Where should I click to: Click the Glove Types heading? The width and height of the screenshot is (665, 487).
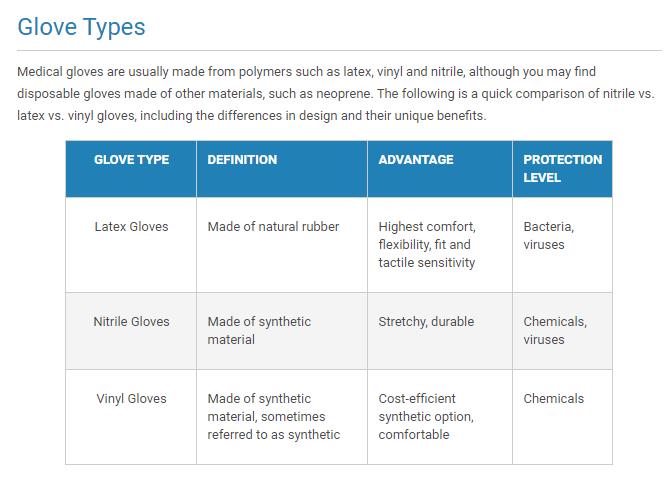(x=82, y=27)
